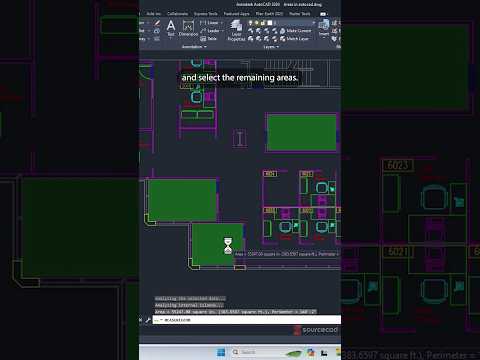Click the Insert block icon
The width and height of the screenshot is (480, 360).
click(324, 27)
